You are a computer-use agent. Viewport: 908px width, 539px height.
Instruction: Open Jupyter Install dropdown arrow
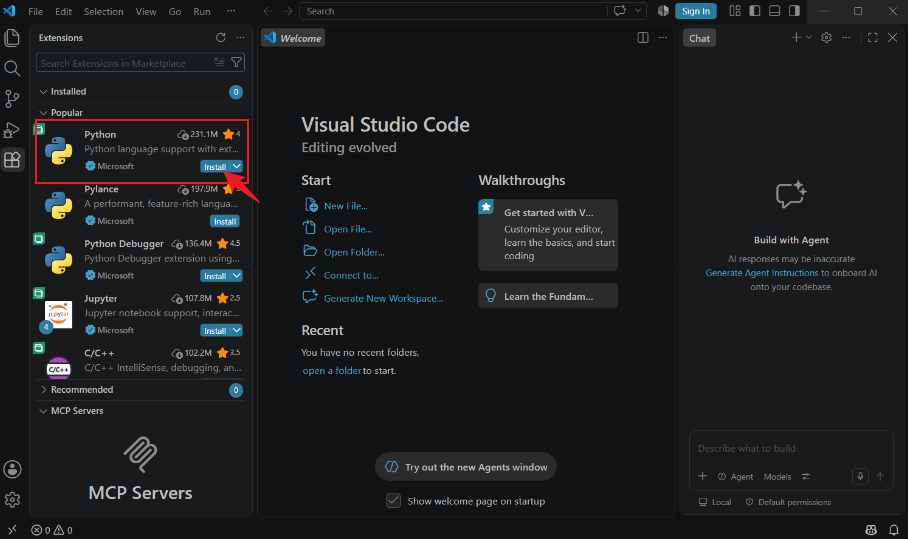pyautogui.click(x=237, y=330)
